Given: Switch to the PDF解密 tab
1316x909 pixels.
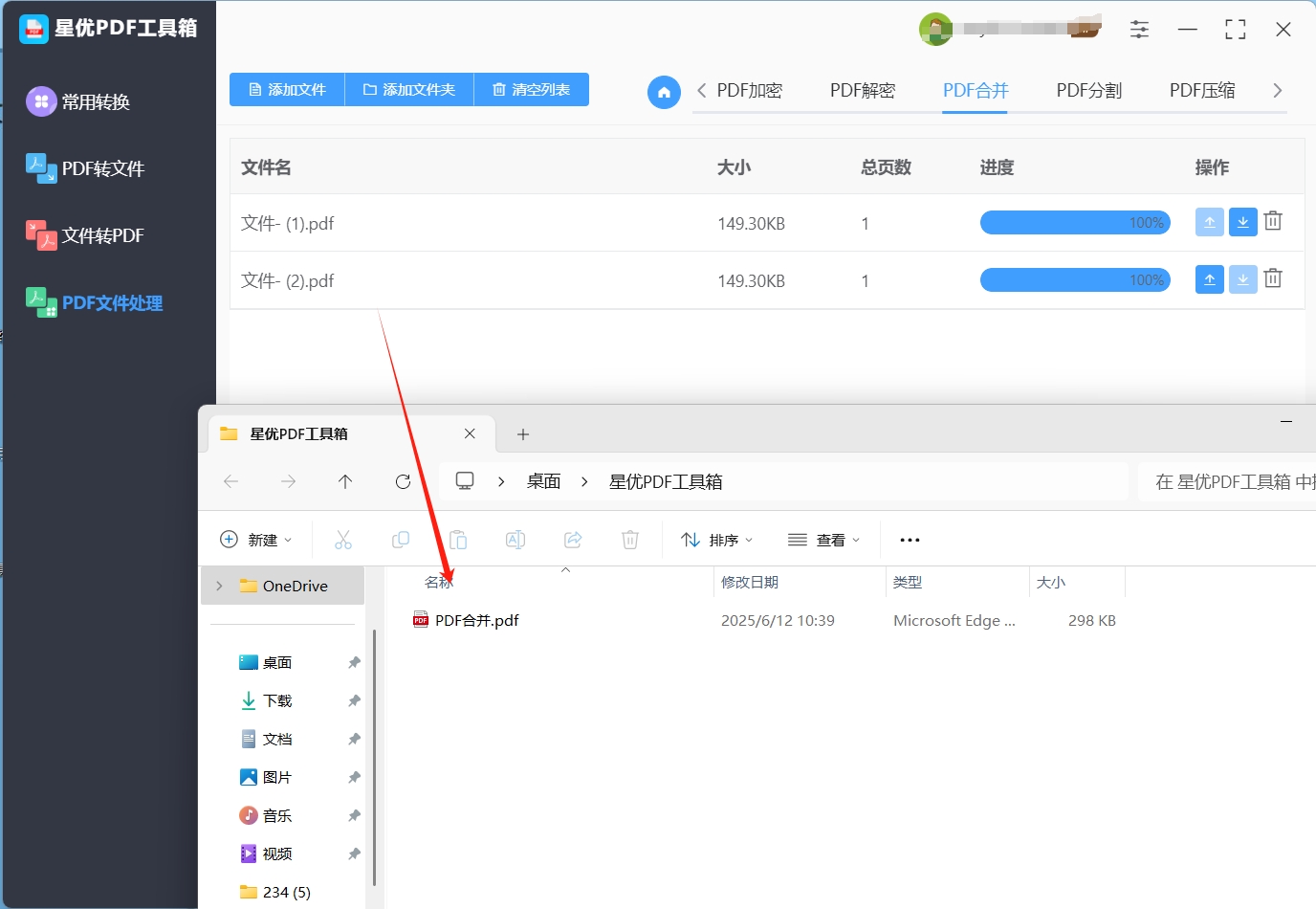Looking at the screenshot, I should click(863, 90).
